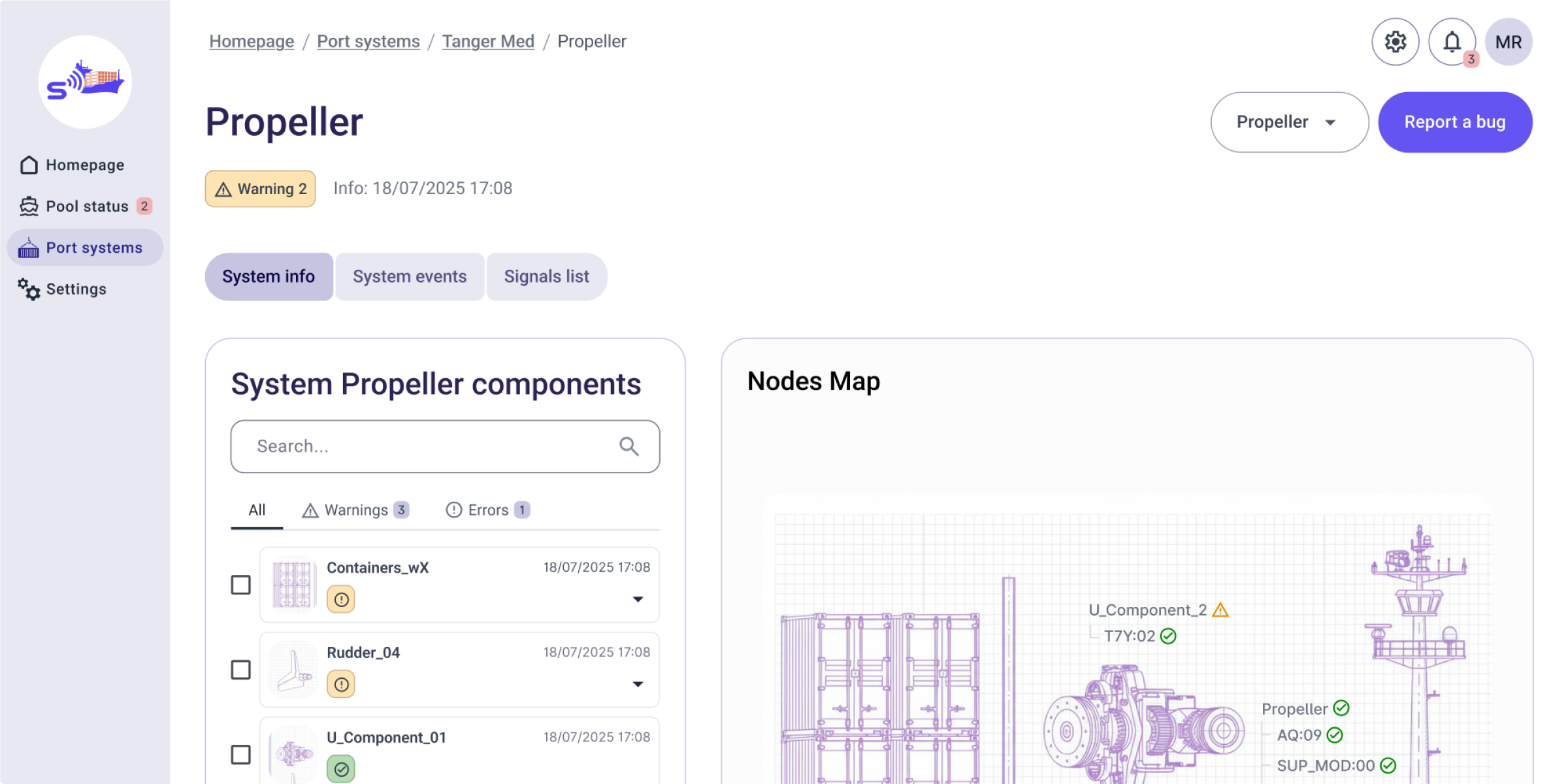1568x784 pixels.
Task: Open the notifications bell showing 3 alerts
Action: (x=1452, y=41)
